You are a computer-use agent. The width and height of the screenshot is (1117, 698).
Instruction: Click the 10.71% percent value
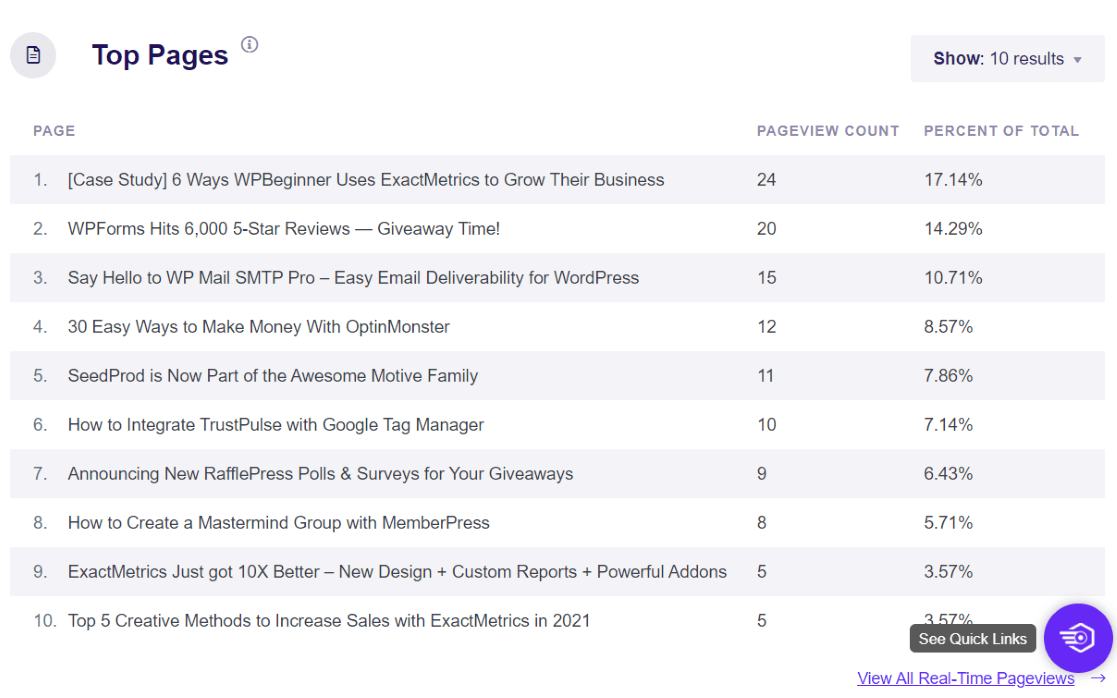[x=953, y=278]
